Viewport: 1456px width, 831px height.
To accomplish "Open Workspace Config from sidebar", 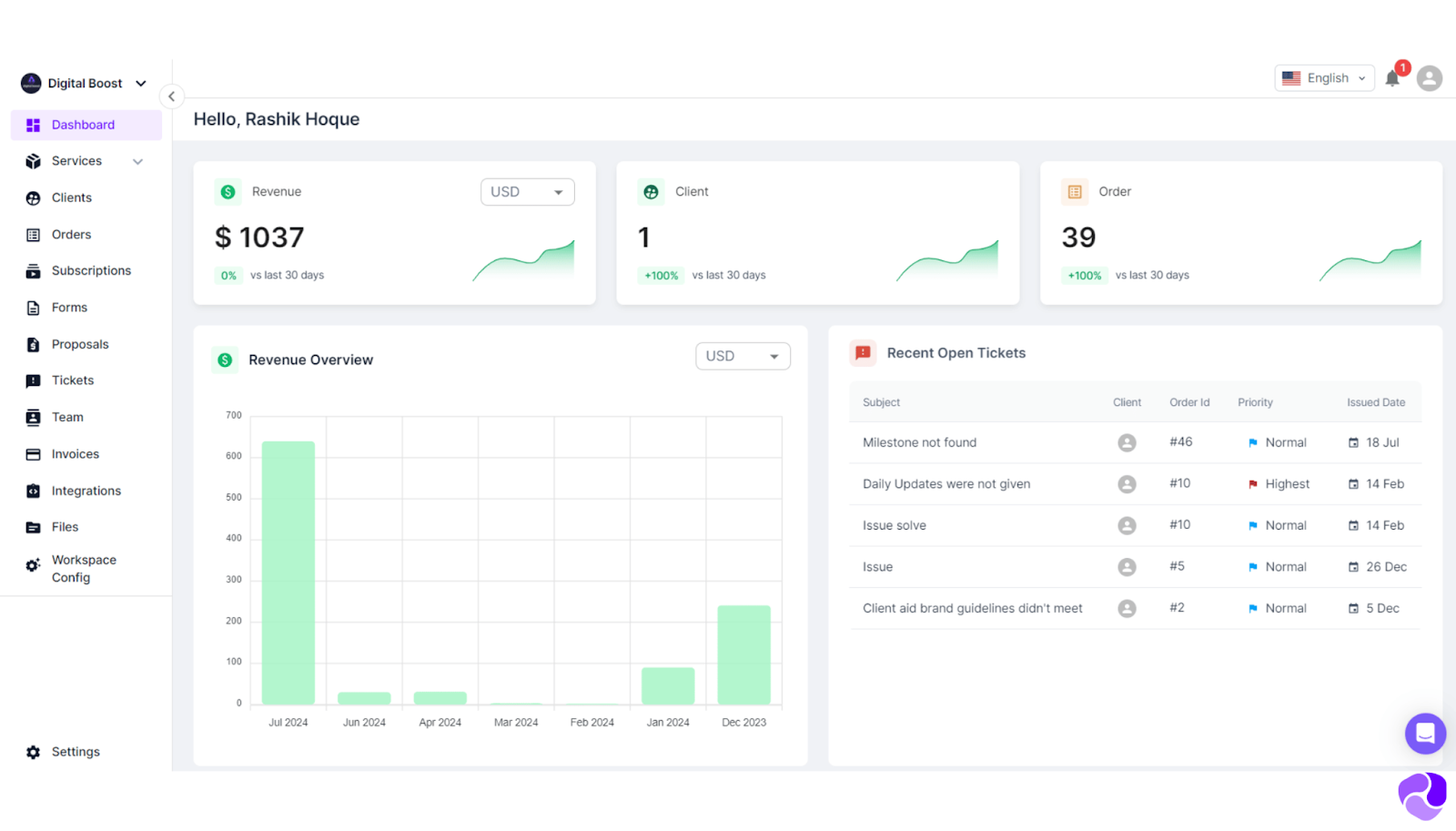I will click(x=84, y=568).
